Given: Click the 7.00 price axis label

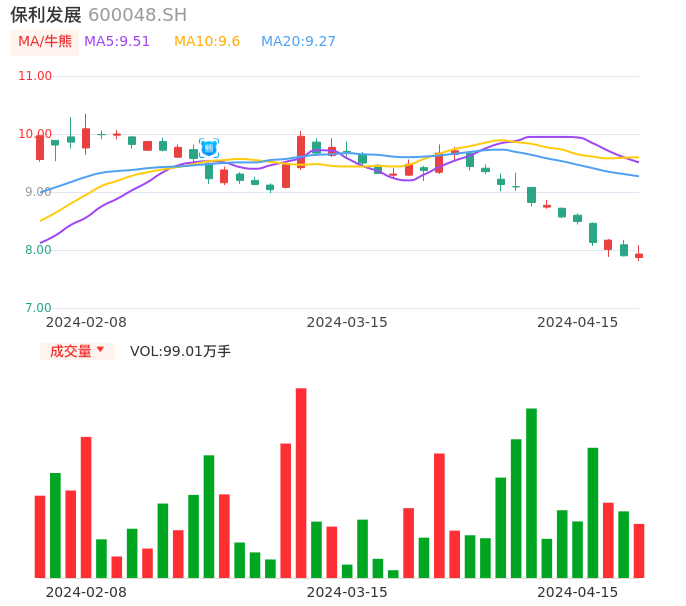Looking at the screenshot, I should tap(38, 308).
